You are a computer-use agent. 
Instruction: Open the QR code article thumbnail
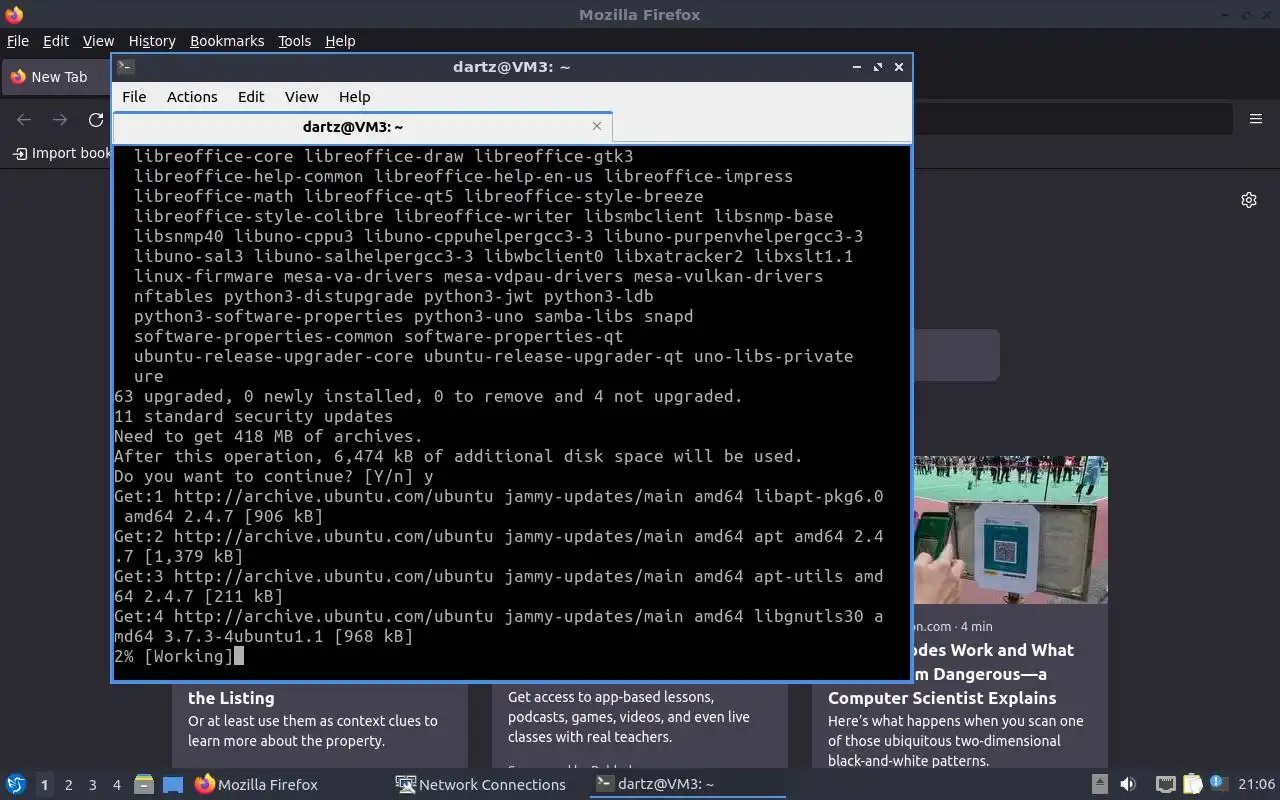click(x=1010, y=530)
